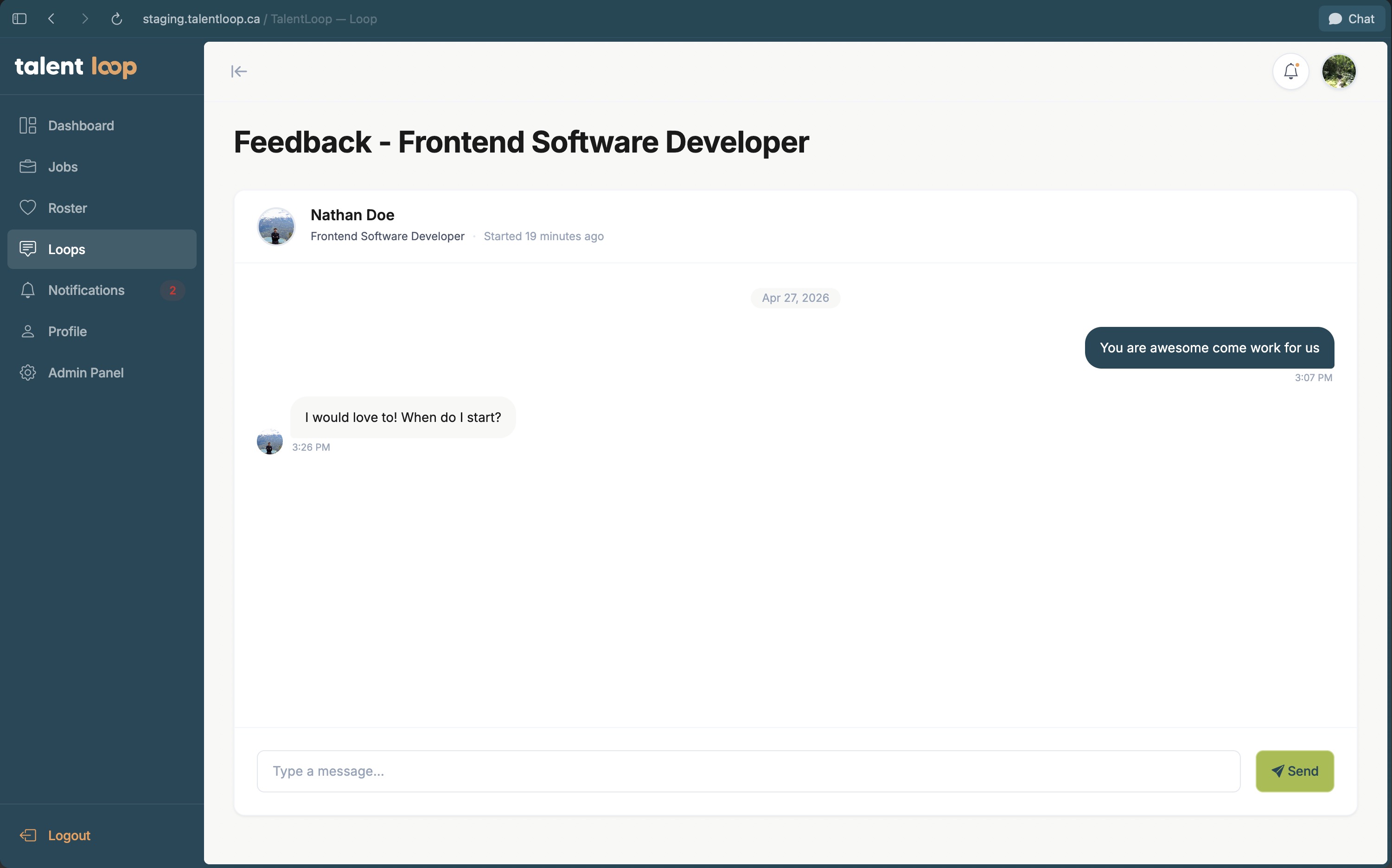Open Notifications in the sidebar

click(x=86, y=290)
